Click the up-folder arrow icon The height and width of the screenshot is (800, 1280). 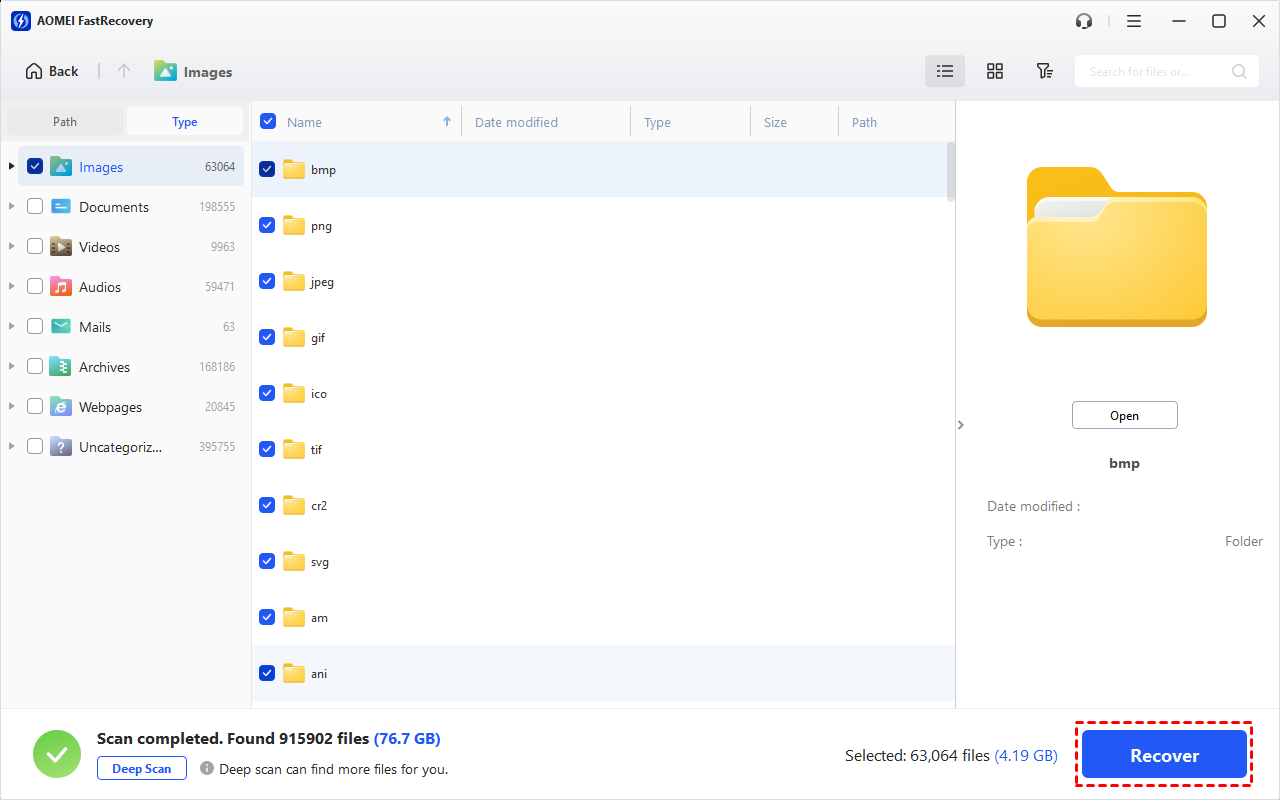(124, 71)
